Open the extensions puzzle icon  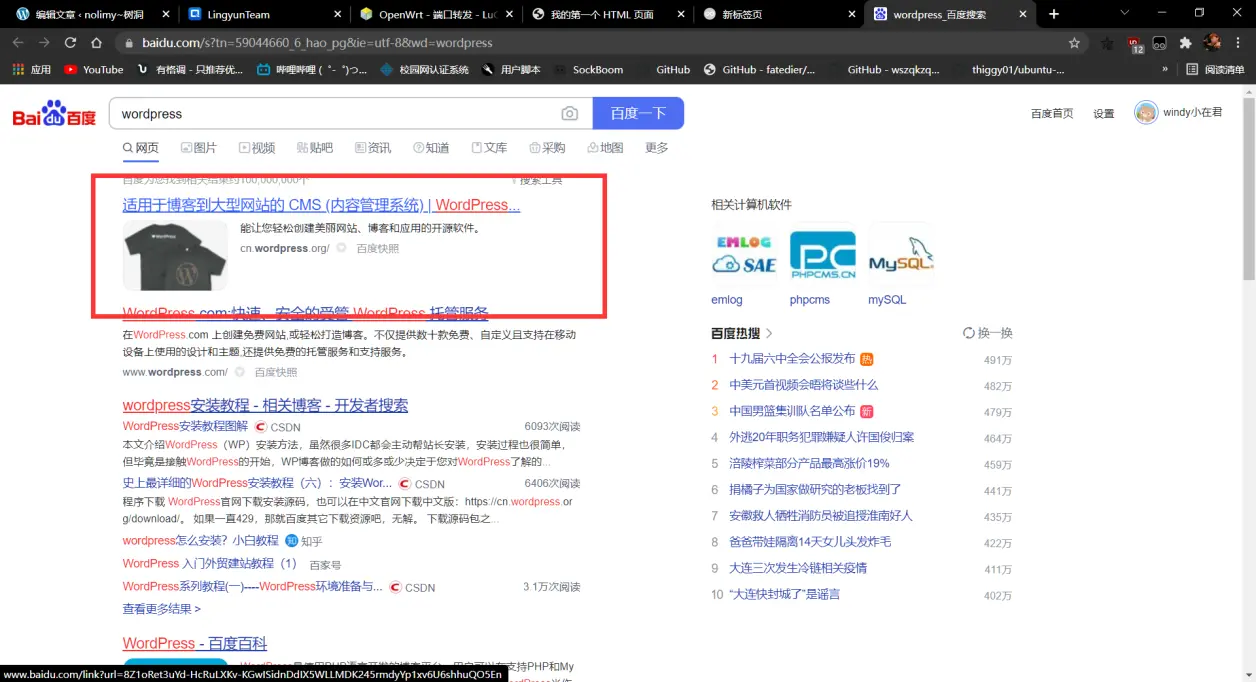coord(1186,43)
